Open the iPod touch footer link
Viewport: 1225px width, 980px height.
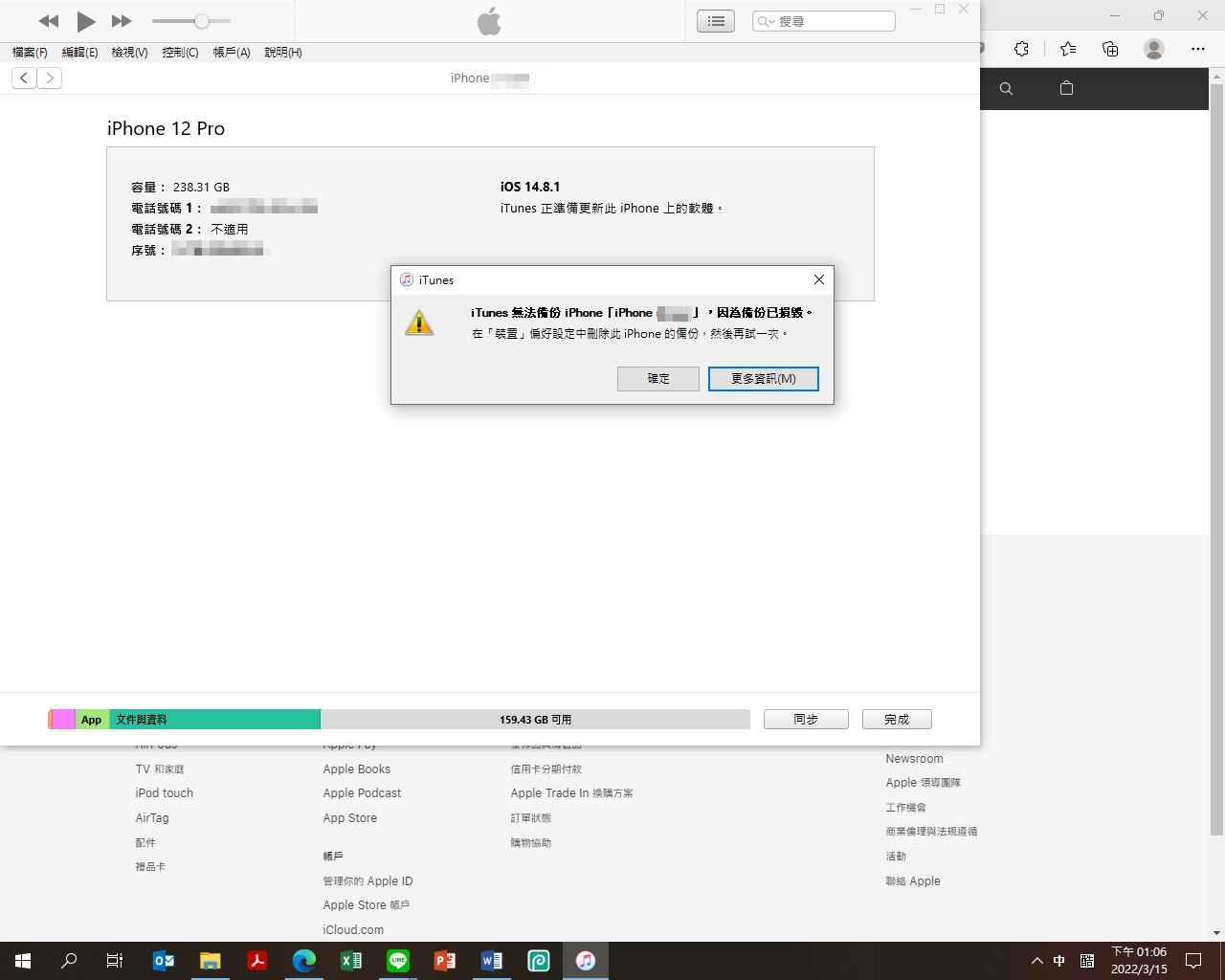[x=164, y=793]
